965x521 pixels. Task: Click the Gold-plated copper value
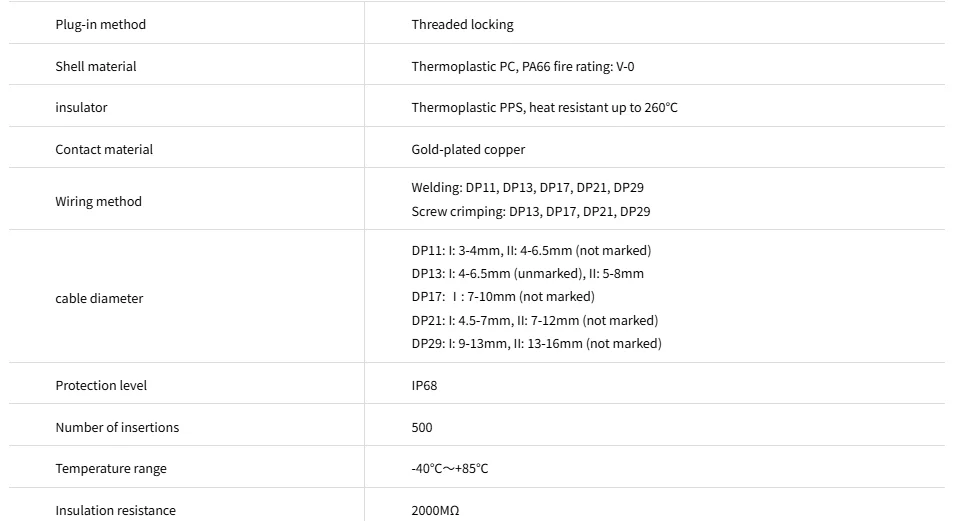(468, 149)
